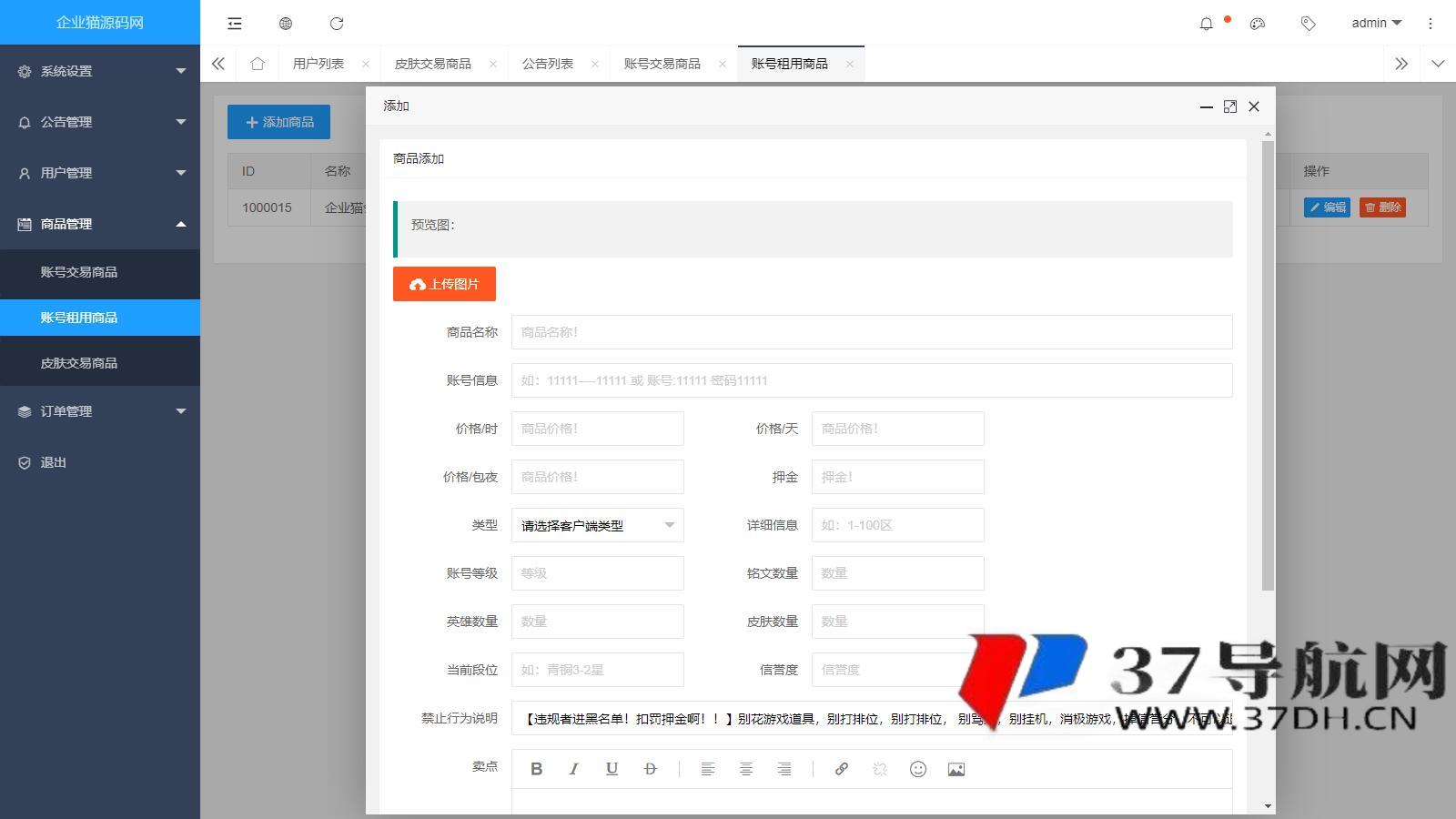This screenshot has width=1456, height=819.
Task: Insert an emoji via the smiley face icon
Action: pyautogui.click(x=917, y=769)
